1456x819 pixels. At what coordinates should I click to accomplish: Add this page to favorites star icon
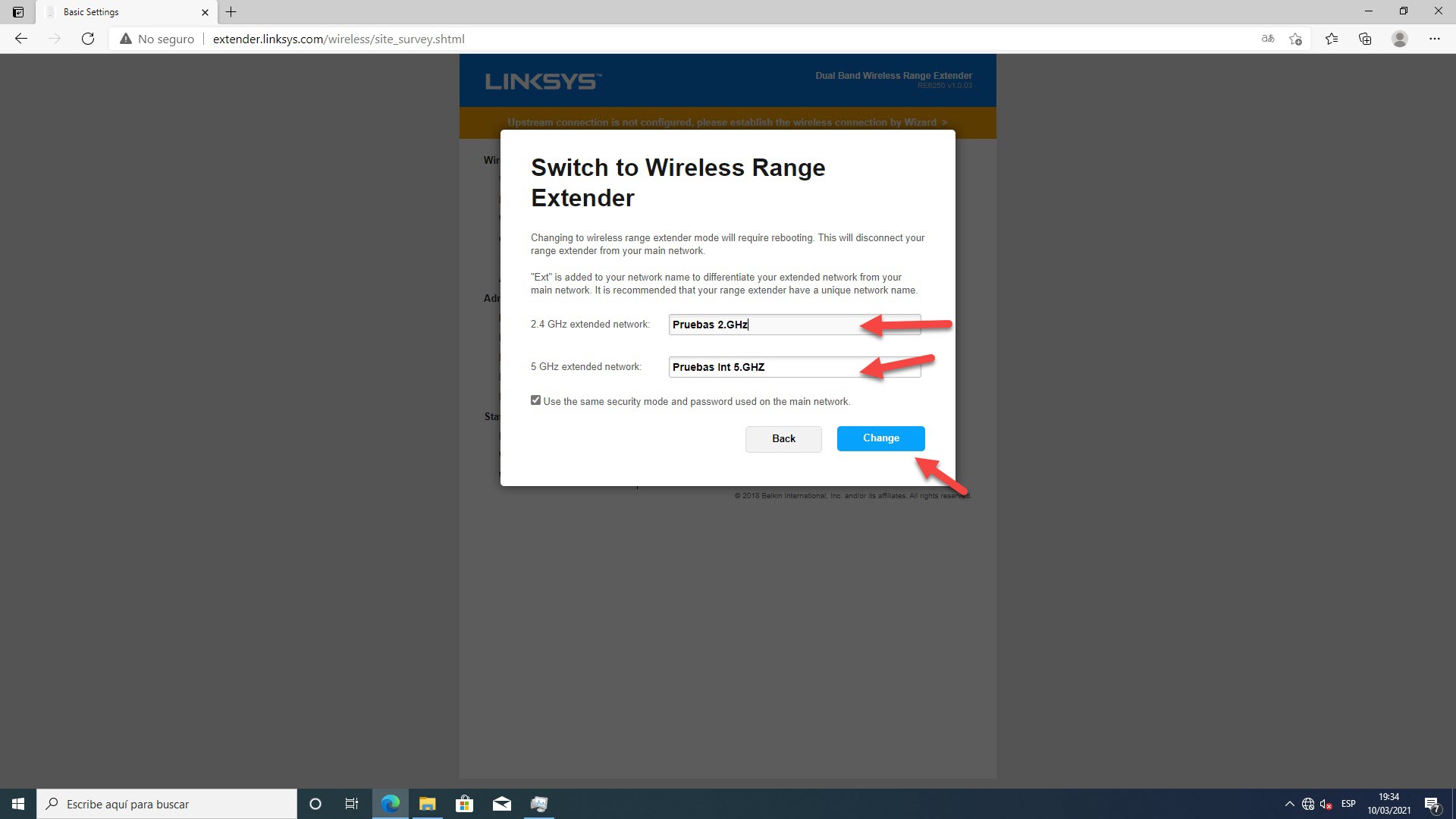point(1295,39)
